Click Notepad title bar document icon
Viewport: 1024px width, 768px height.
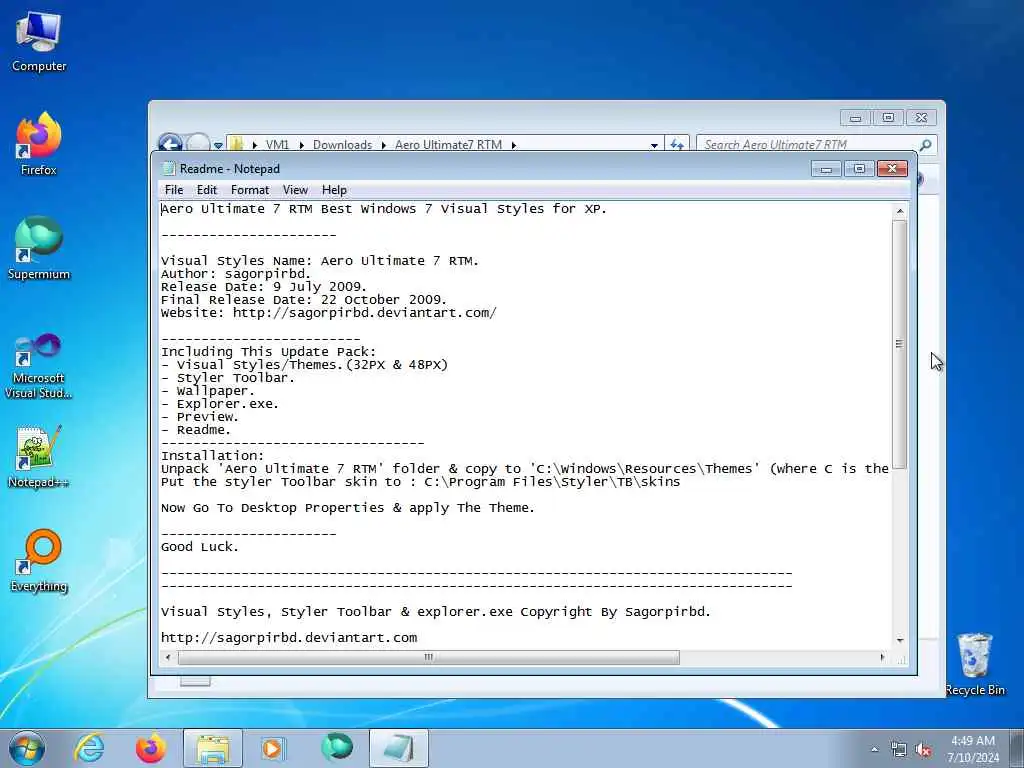point(168,168)
